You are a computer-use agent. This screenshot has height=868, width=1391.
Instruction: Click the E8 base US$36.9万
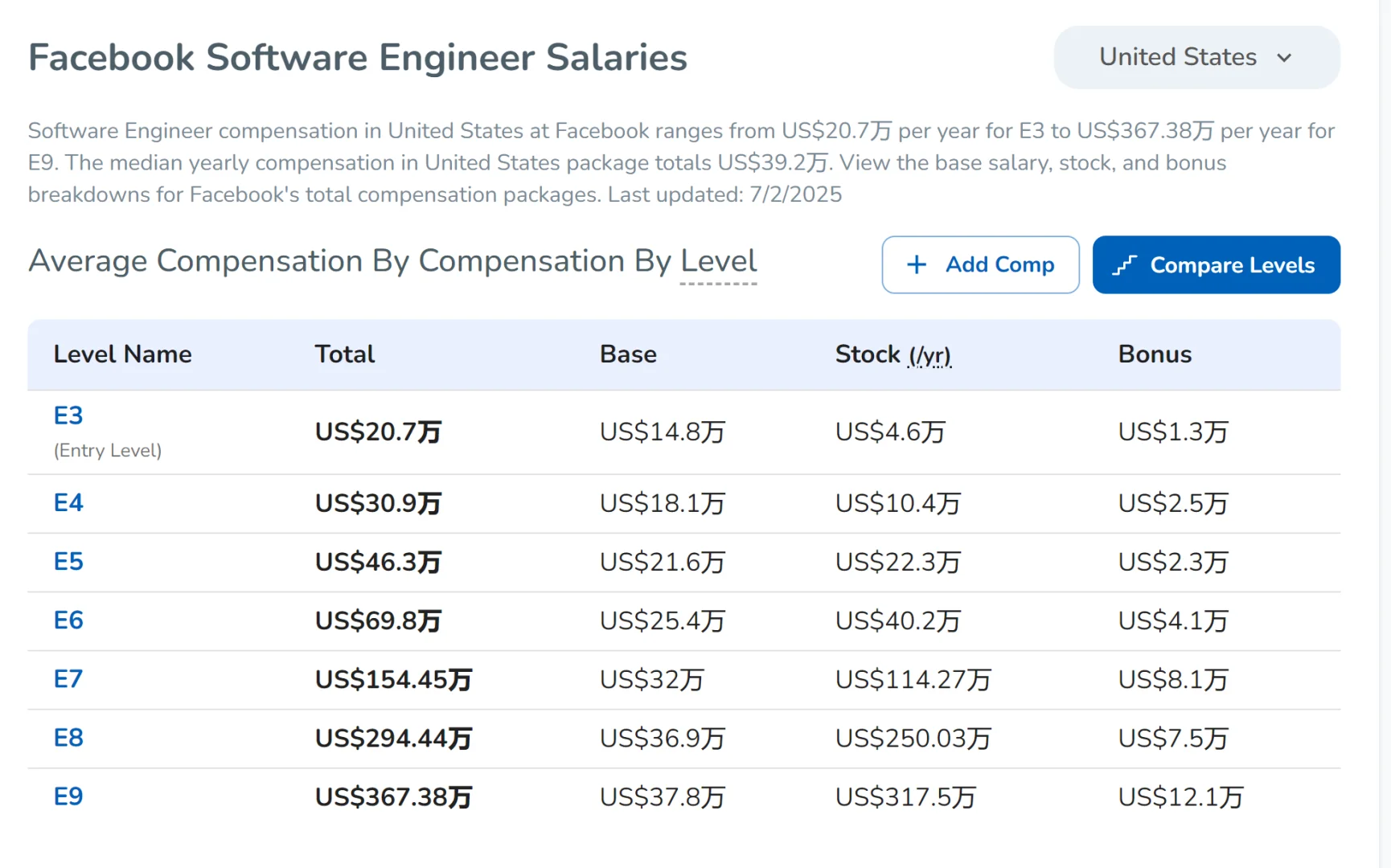(663, 739)
